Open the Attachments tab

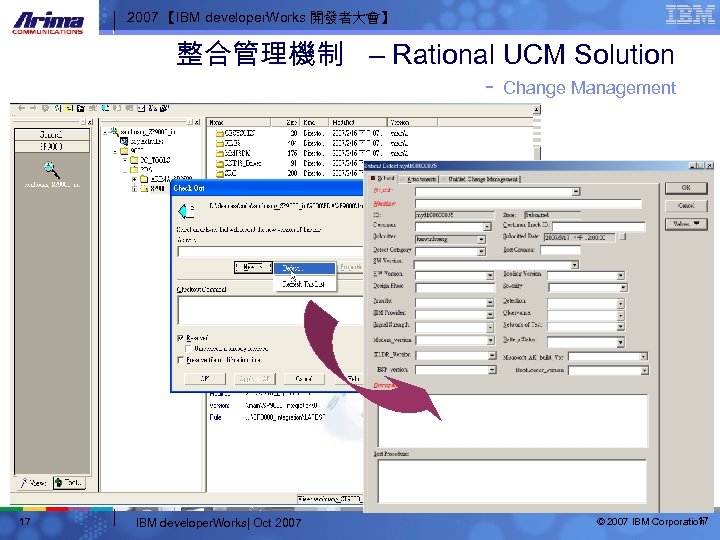click(x=421, y=179)
